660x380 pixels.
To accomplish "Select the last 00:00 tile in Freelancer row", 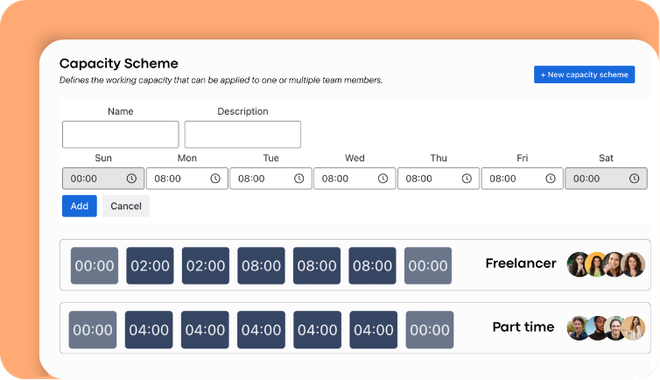I will click(x=428, y=266).
